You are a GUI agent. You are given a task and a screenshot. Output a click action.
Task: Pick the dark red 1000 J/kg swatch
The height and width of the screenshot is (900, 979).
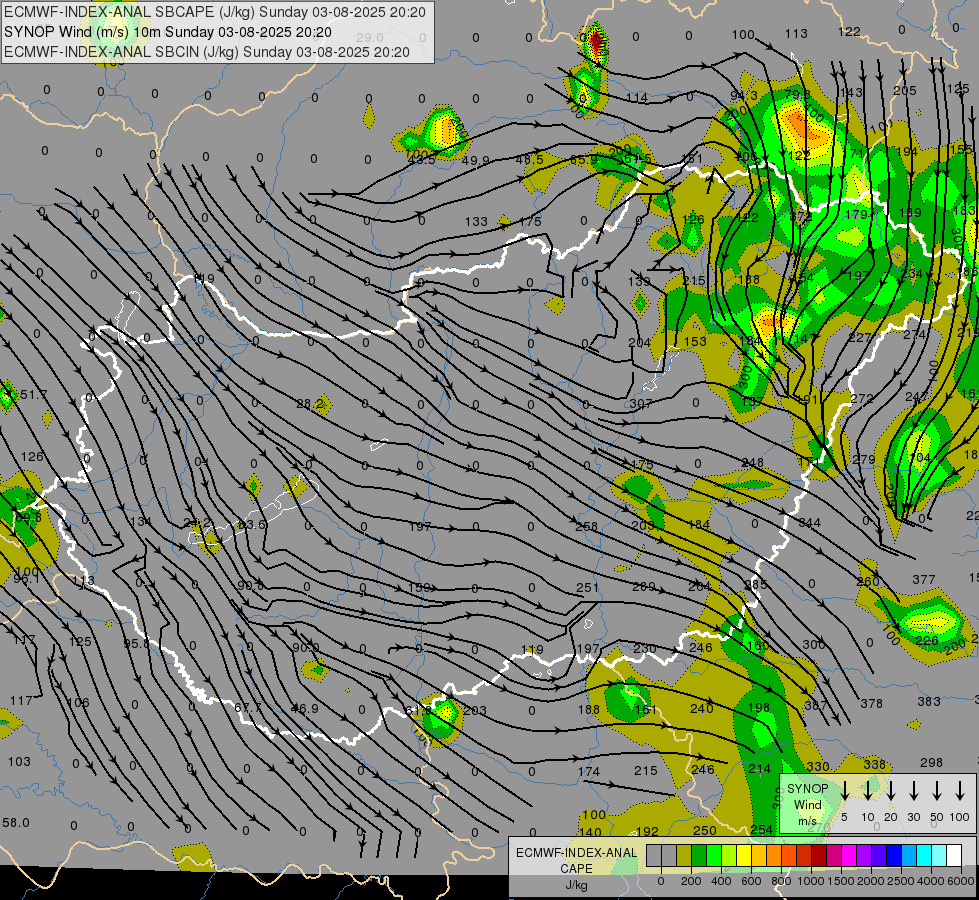point(819,856)
